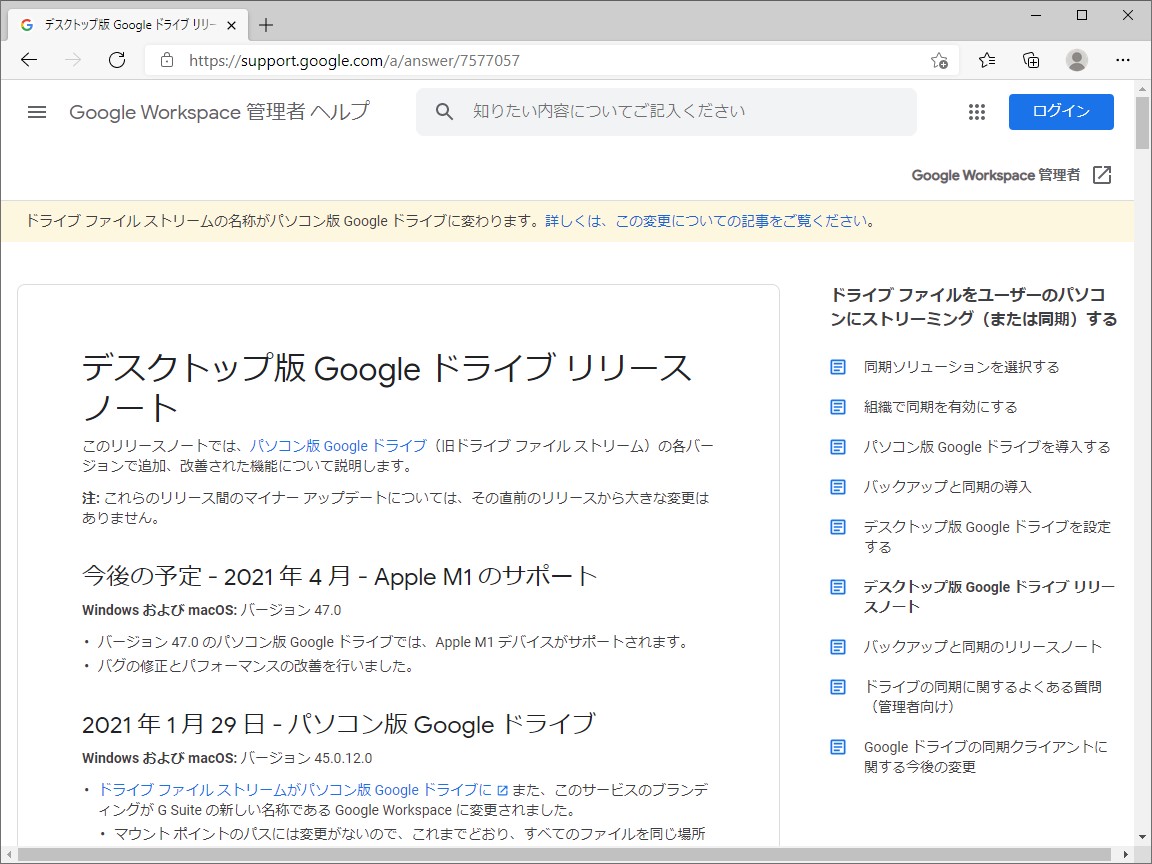The image size is (1152, 864).
Task: Open a new browser tab with the plus button
Action: point(265,24)
